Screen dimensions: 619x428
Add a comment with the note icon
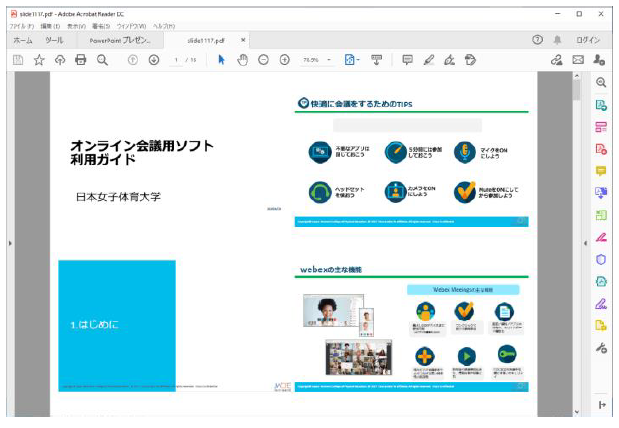click(x=407, y=60)
